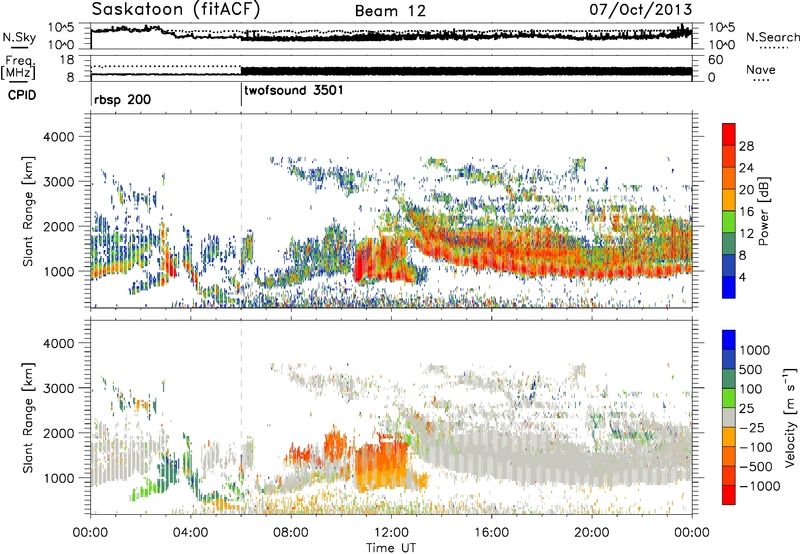Screen dimensions: 800x554
Task: Click the '1000' tick on velocity colorbar
Action: [x=754, y=350]
